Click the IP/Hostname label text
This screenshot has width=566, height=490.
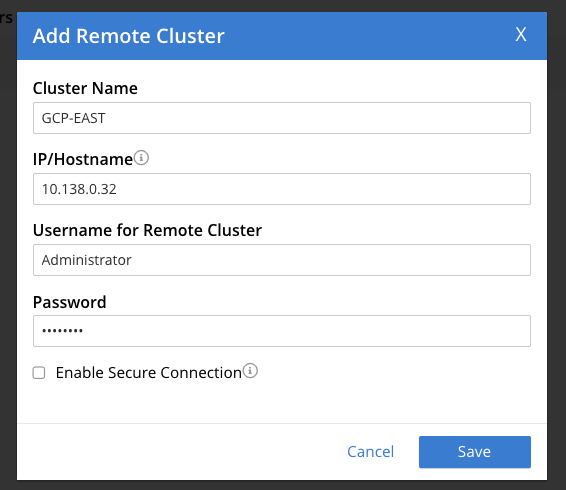tap(83, 159)
